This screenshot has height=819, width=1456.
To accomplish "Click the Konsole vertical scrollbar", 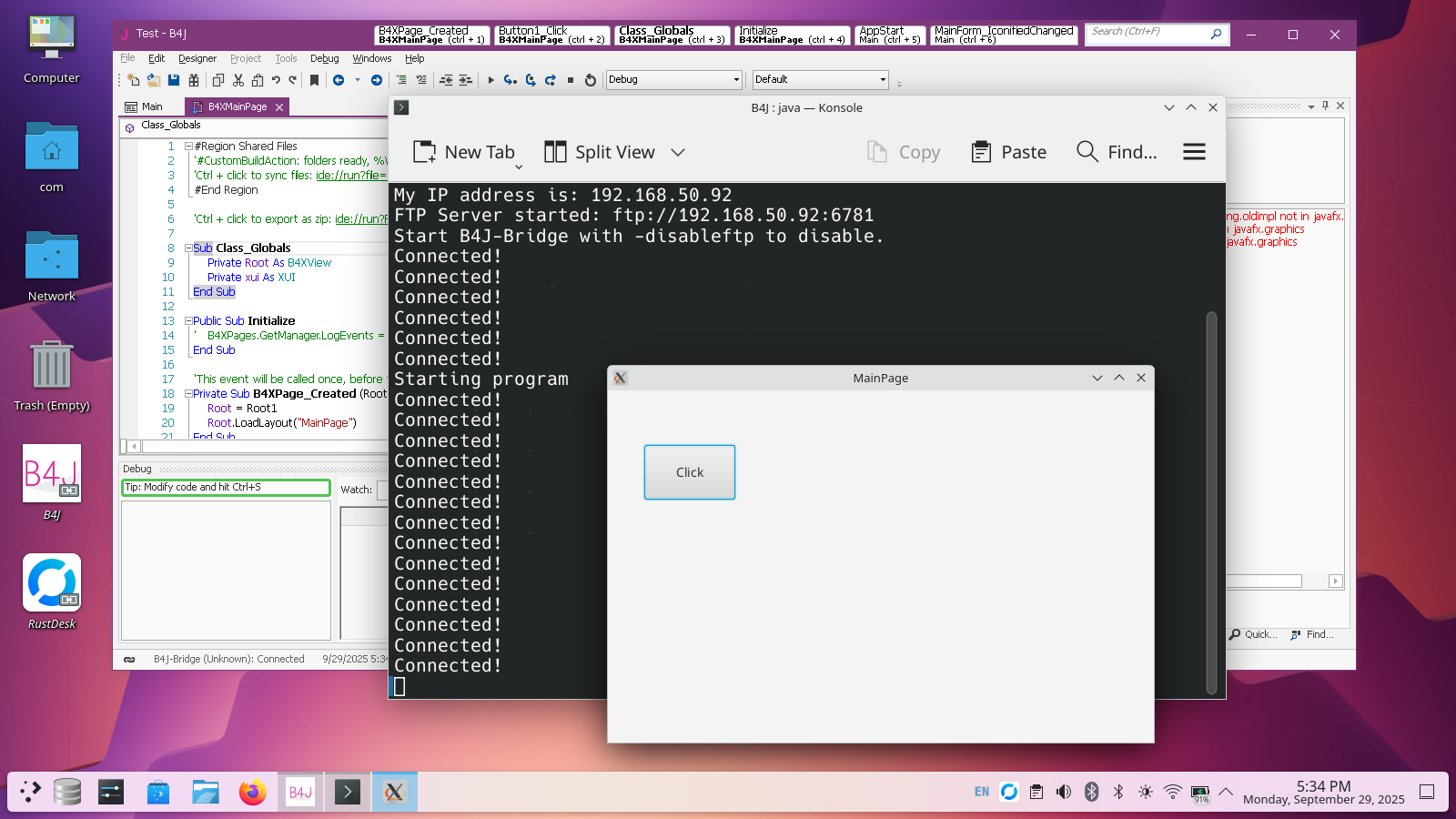I will 1211,503.
